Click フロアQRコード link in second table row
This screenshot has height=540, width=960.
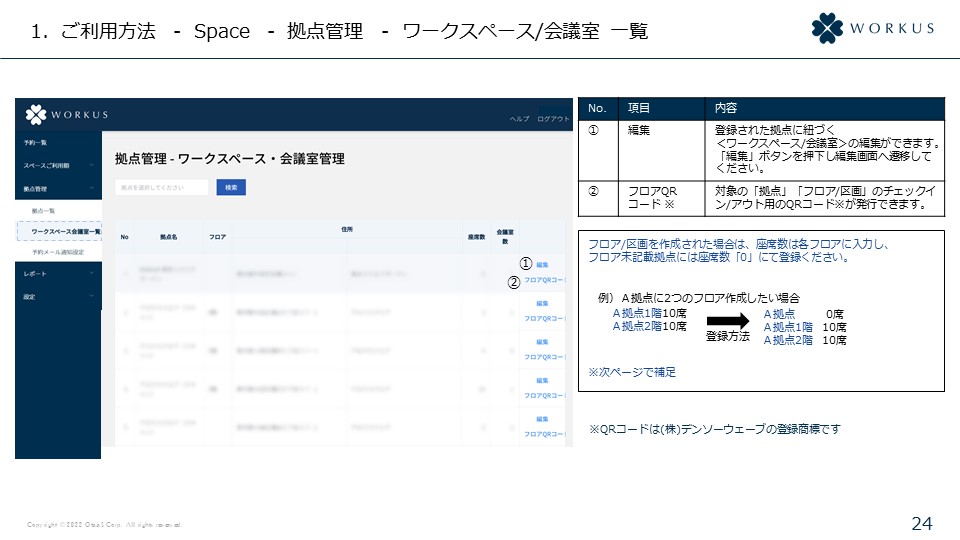click(544, 318)
